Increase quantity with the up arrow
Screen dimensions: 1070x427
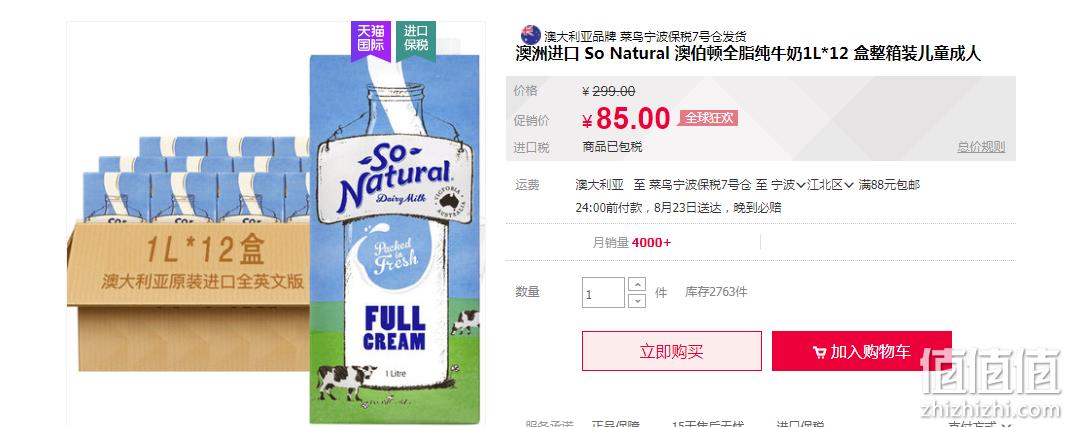[x=637, y=284]
